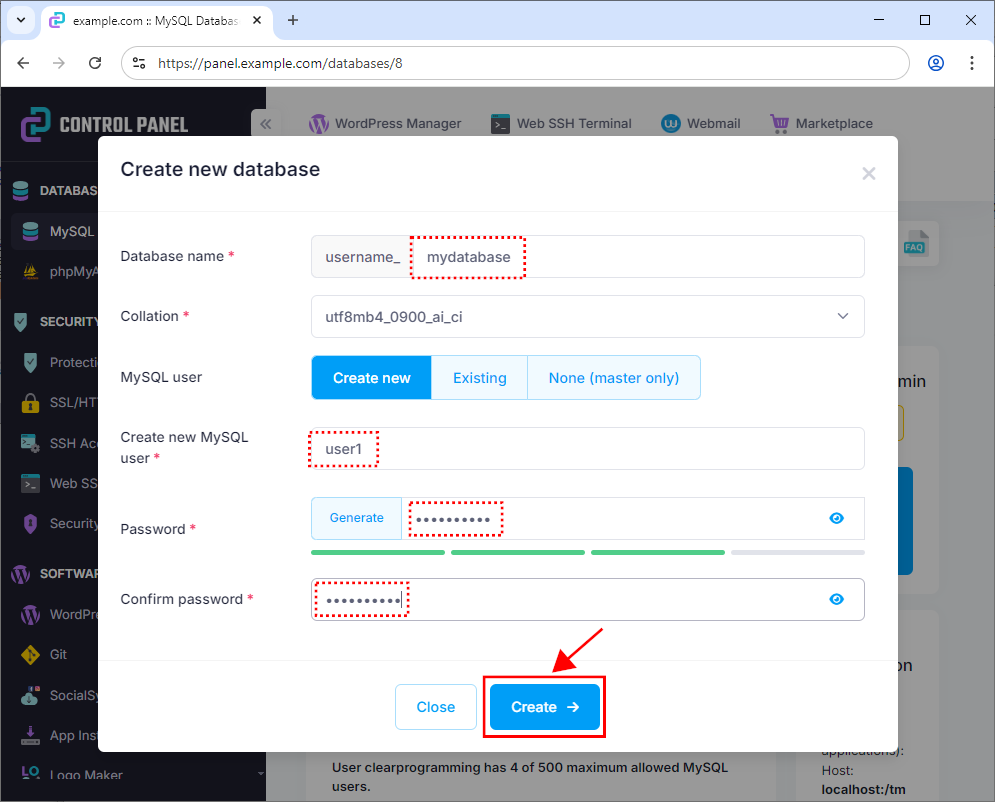Click the Close button in dialog
Image resolution: width=995 pixels, height=802 pixels.
[435, 707]
